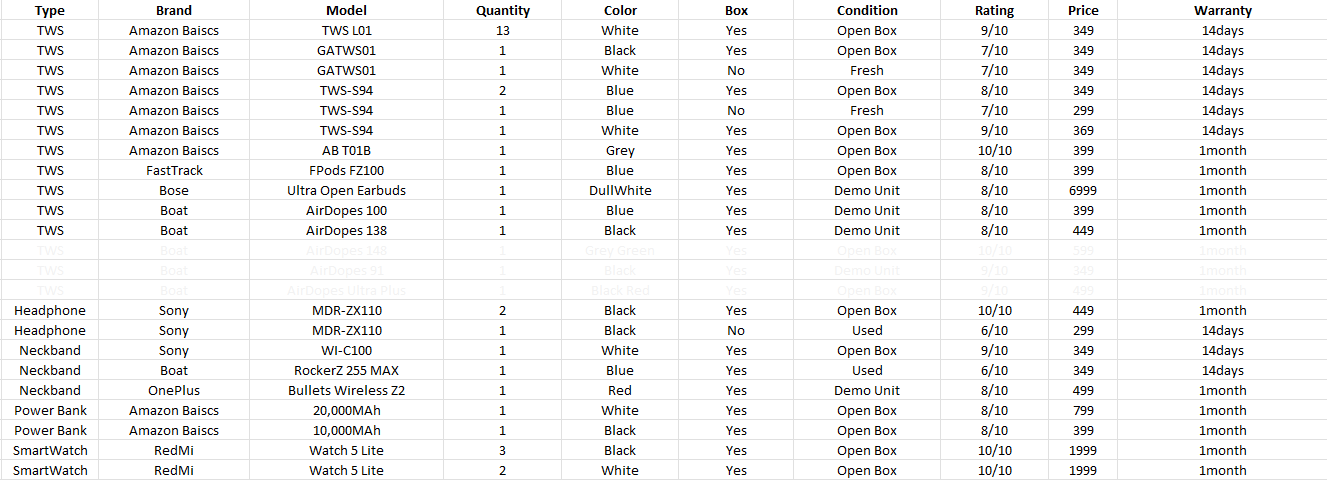Click the OnePlus brand cell

coord(174,390)
